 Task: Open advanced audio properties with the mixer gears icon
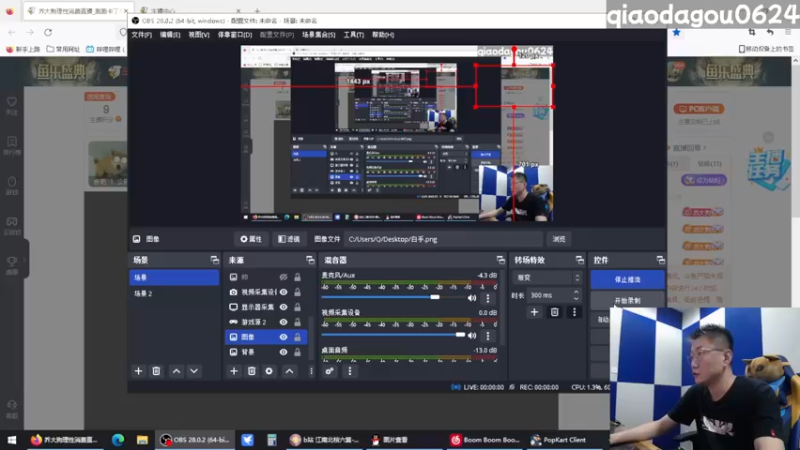click(330, 371)
